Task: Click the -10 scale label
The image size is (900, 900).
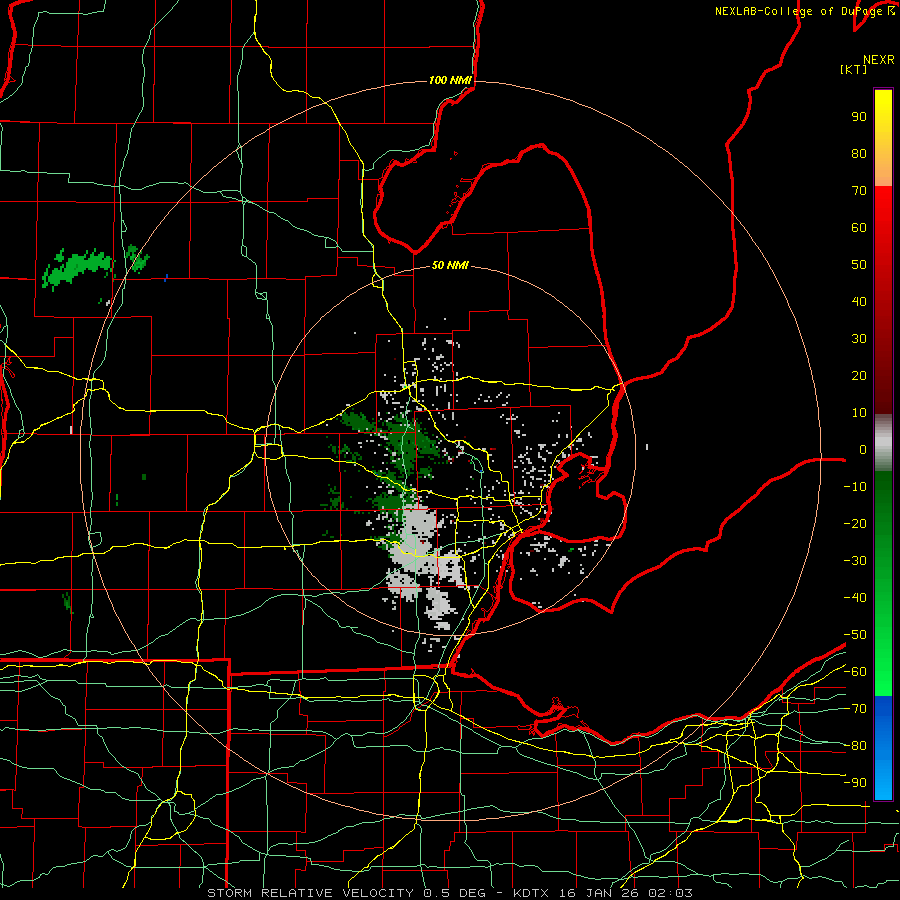Action: [855, 486]
